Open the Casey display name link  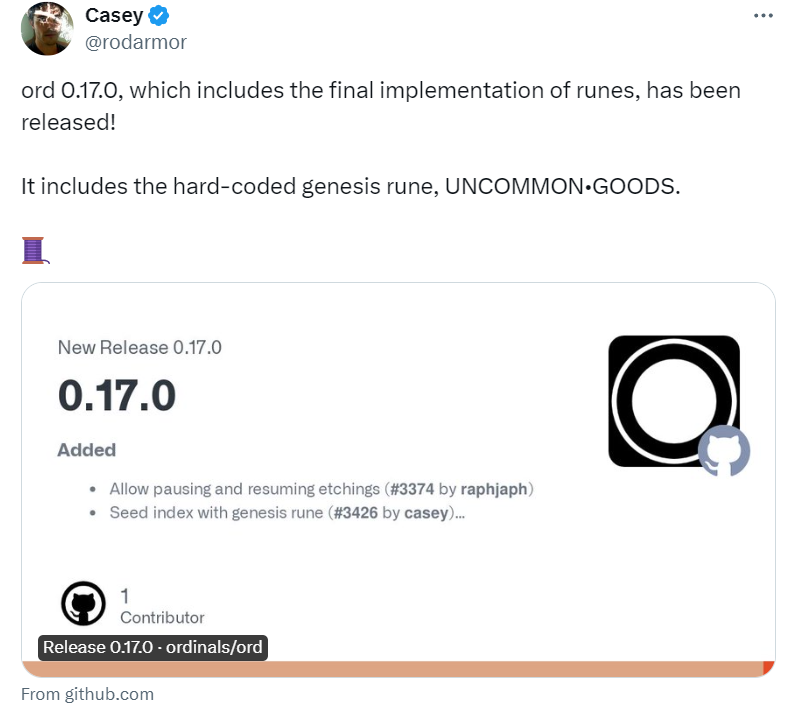pyautogui.click(x=113, y=16)
